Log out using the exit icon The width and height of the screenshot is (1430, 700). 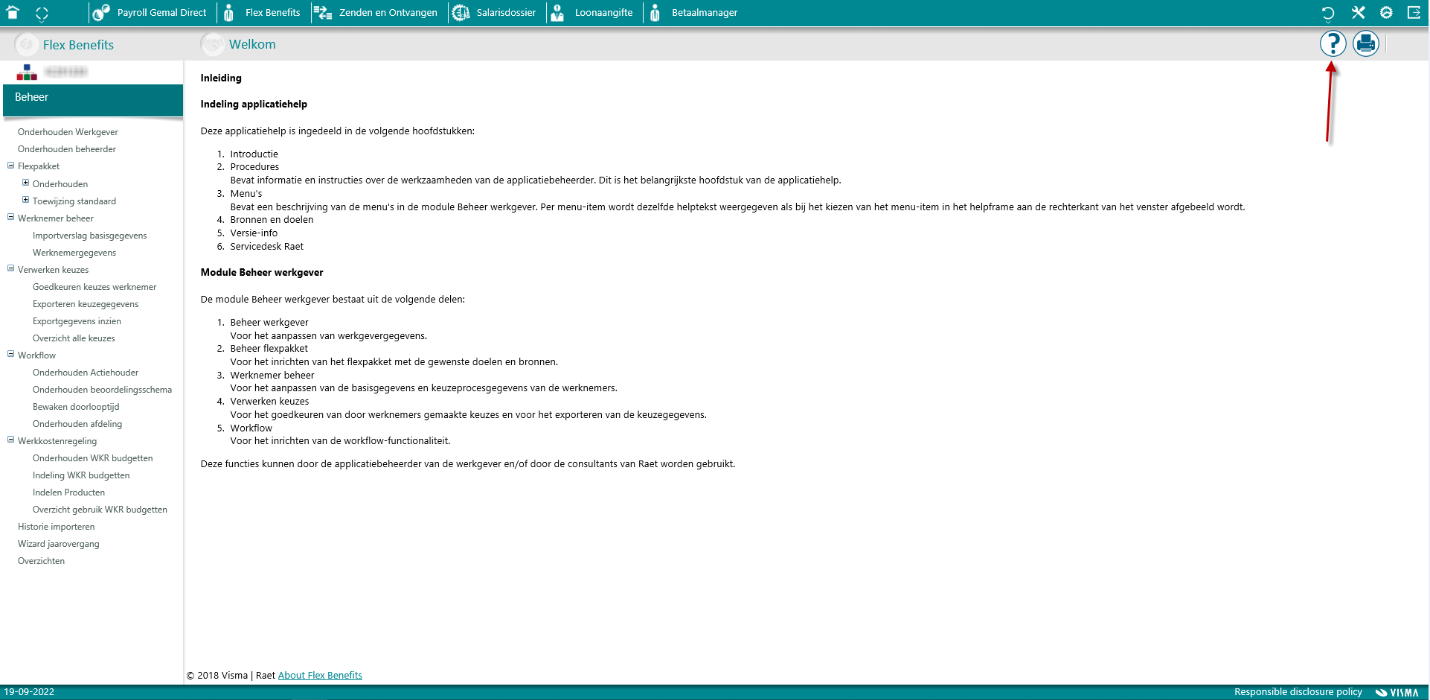(x=1413, y=13)
